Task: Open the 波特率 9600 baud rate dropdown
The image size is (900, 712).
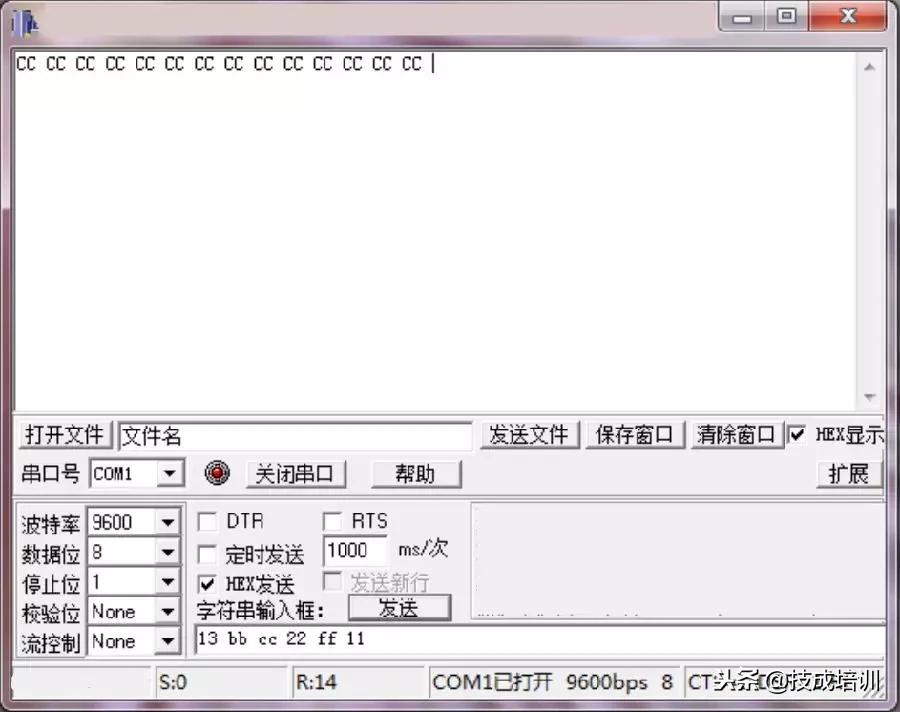Action: (166, 521)
